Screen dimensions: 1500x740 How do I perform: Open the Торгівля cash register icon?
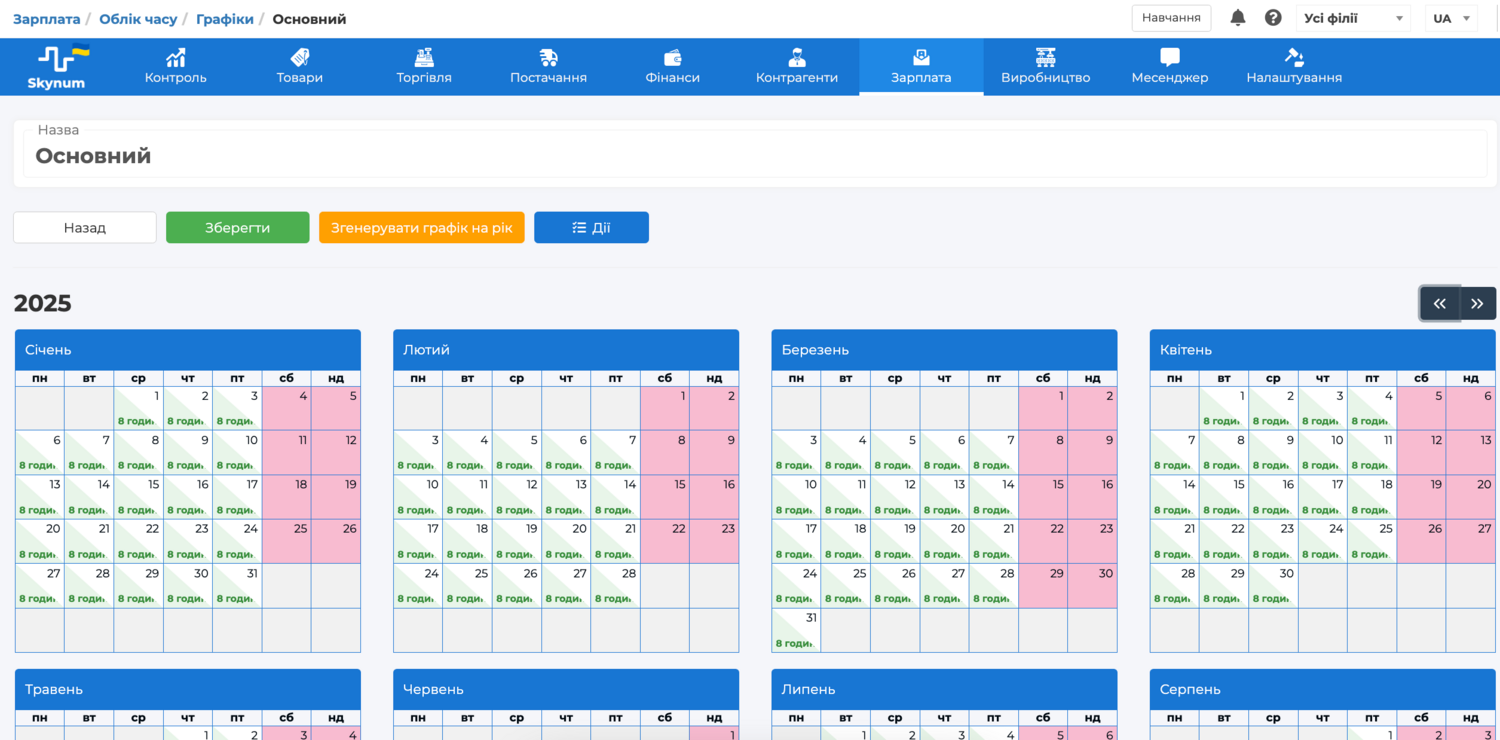(424, 57)
